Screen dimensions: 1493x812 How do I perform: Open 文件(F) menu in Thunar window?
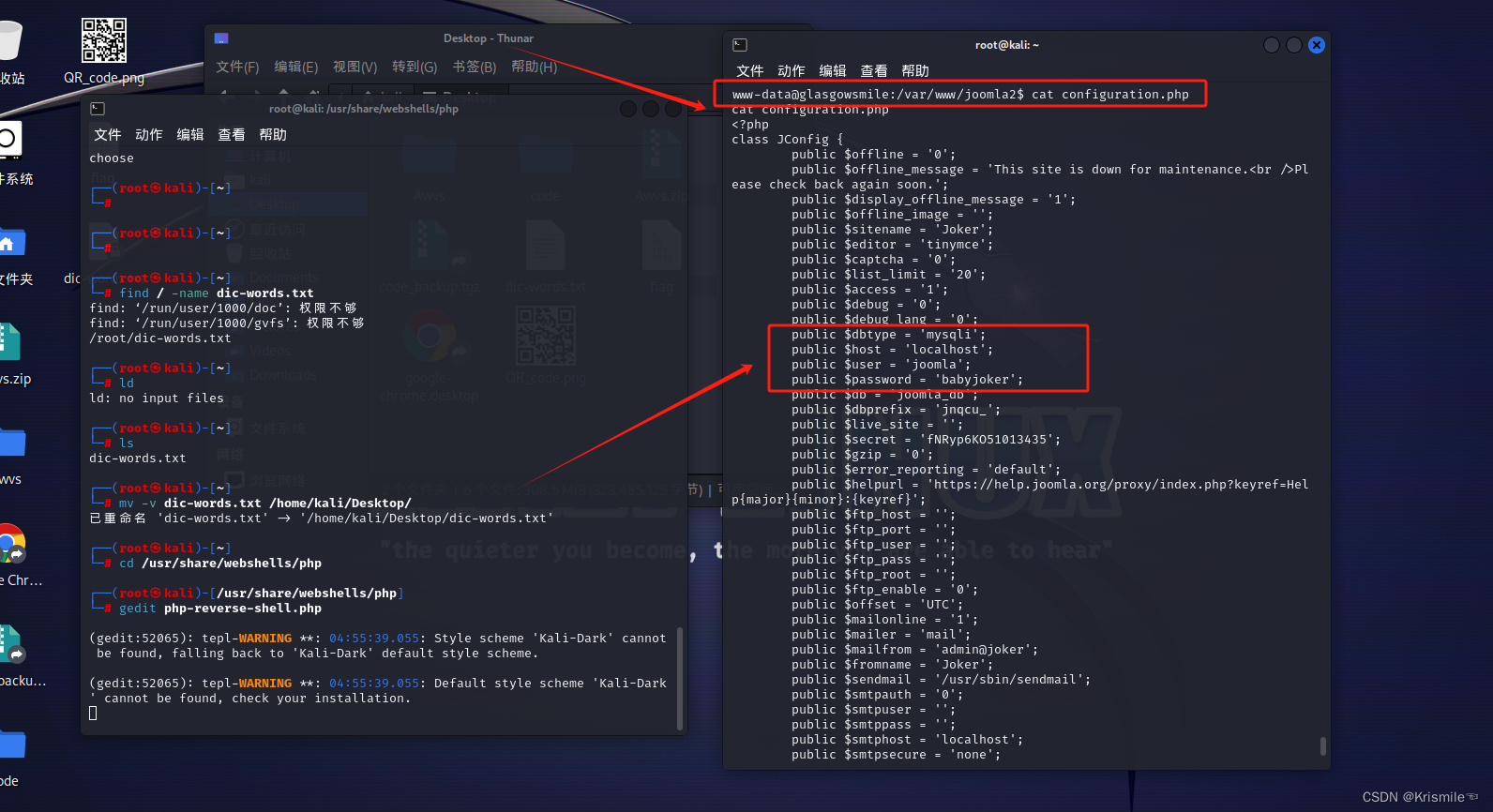(x=237, y=67)
